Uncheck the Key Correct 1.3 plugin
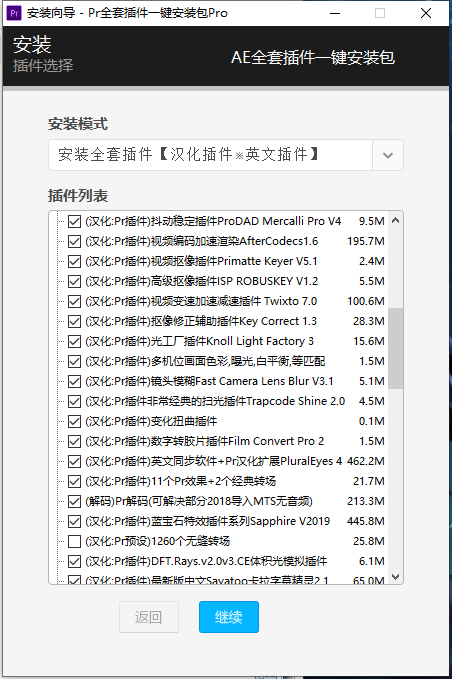Screen dimensions: 452x679 coord(74,321)
